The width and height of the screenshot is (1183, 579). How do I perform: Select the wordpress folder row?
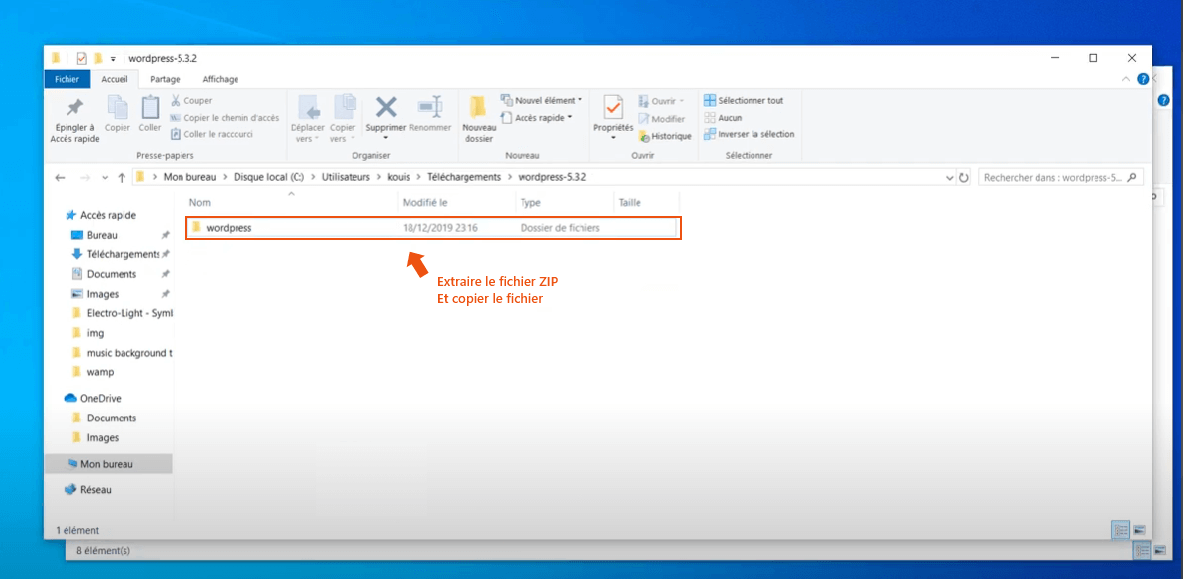[433, 228]
